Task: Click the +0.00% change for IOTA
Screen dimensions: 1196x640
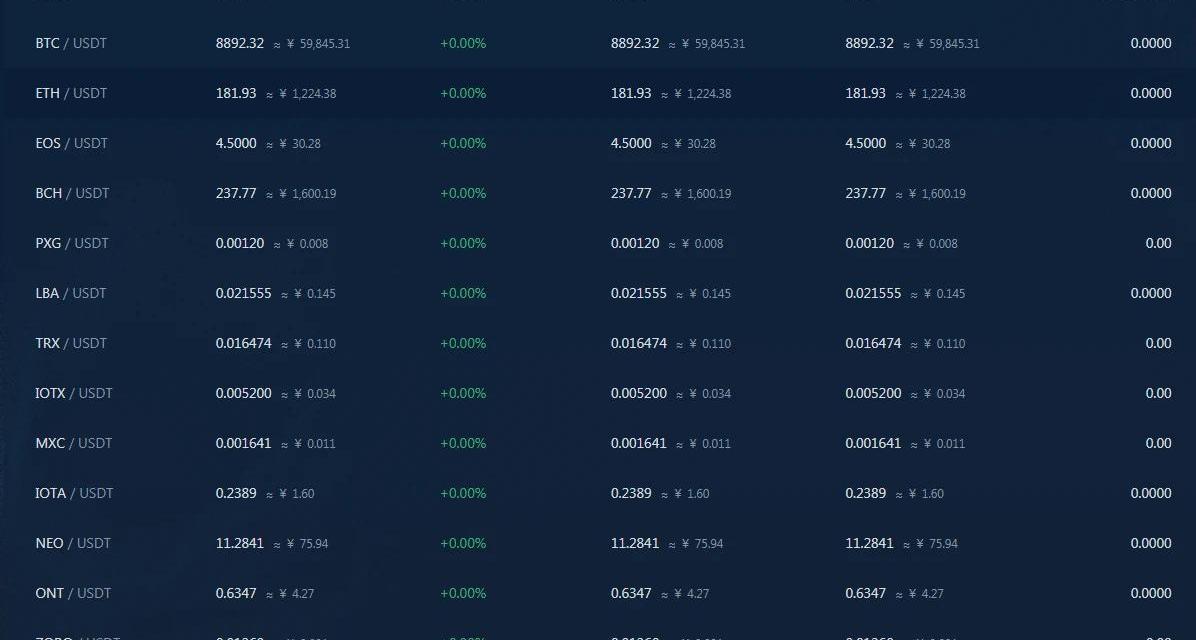Action: coord(463,494)
